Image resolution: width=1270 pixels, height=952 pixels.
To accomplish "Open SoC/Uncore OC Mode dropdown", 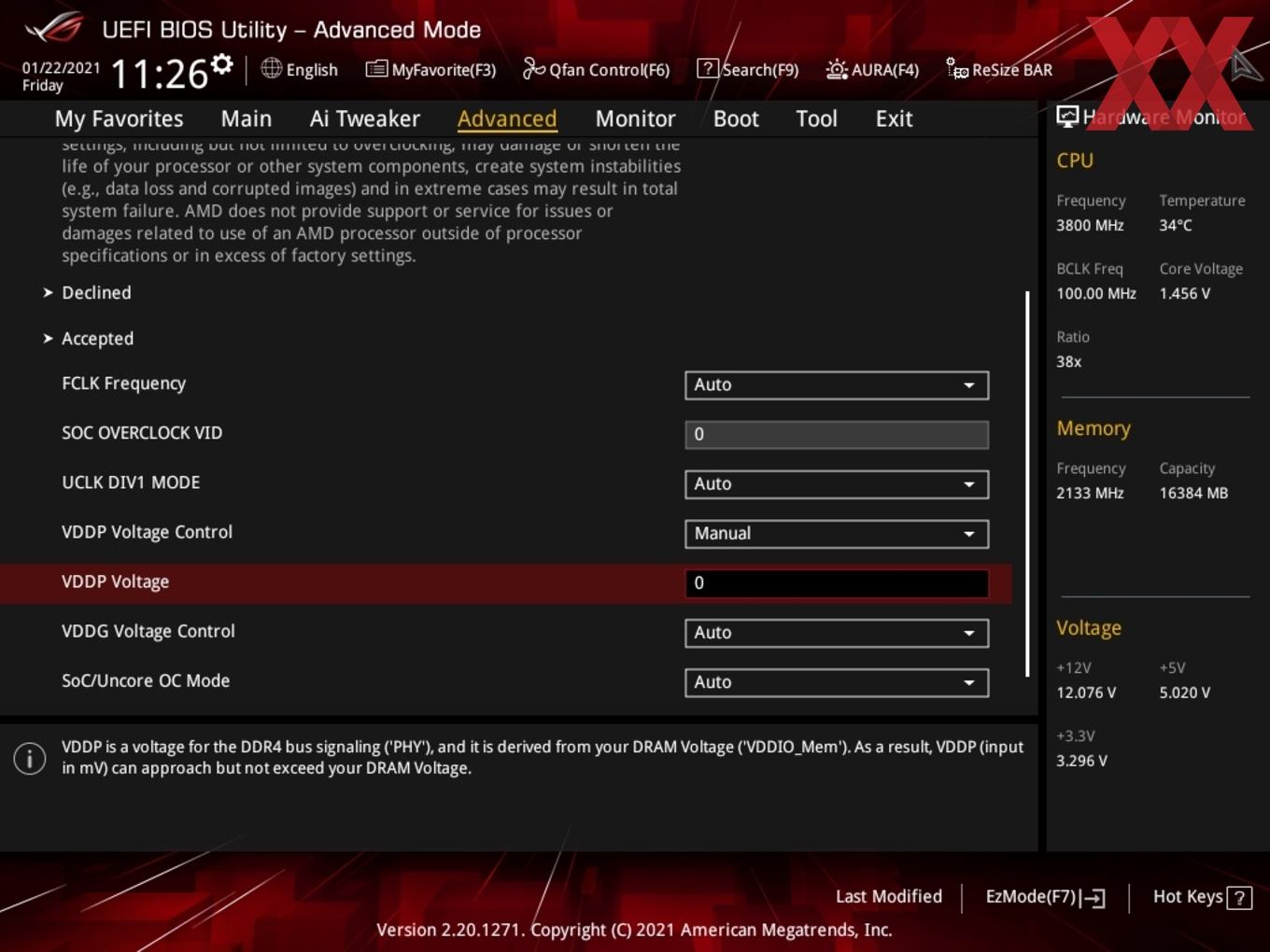I will [x=837, y=681].
